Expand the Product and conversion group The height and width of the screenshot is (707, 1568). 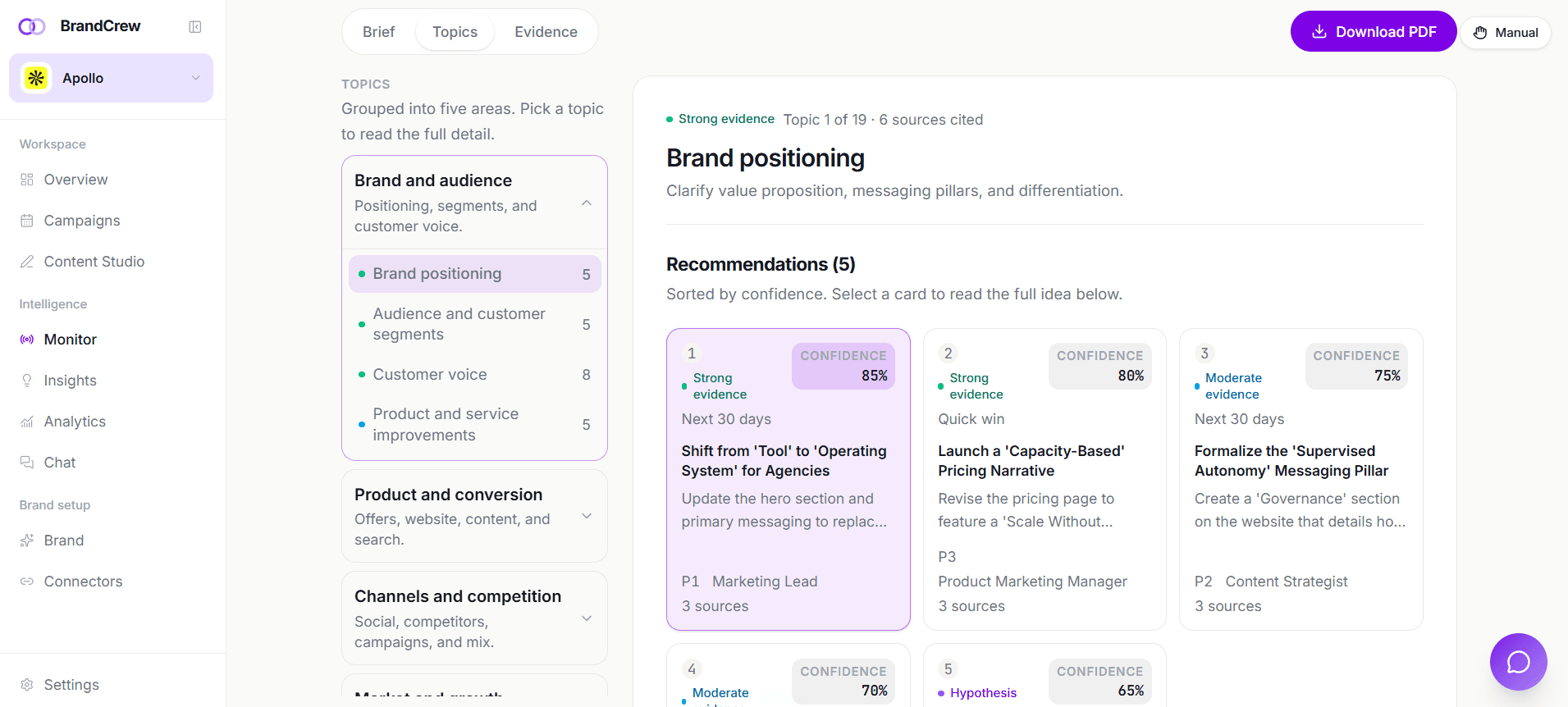coord(474,516)
